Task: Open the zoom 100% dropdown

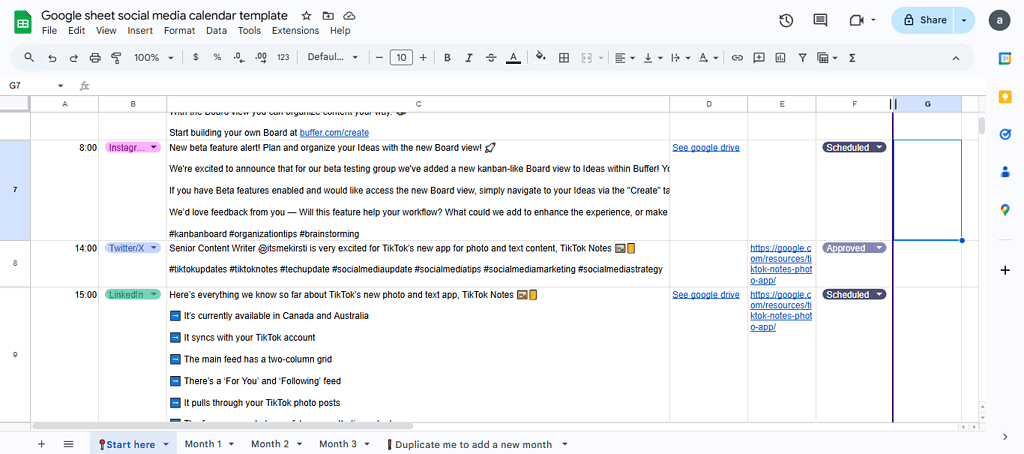Action: pos(153,58)
